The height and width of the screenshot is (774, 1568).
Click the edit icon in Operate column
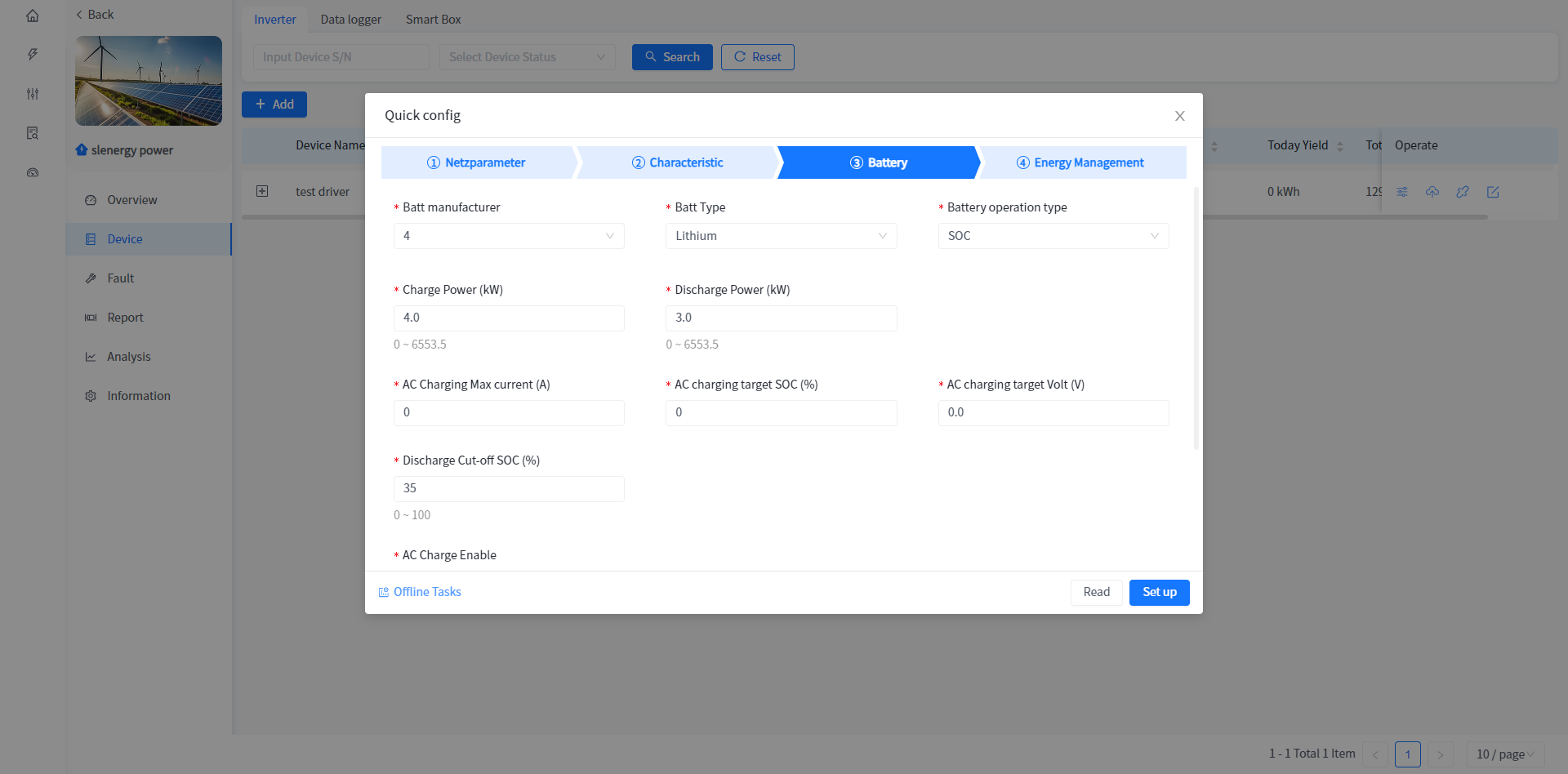(1493, 192)
